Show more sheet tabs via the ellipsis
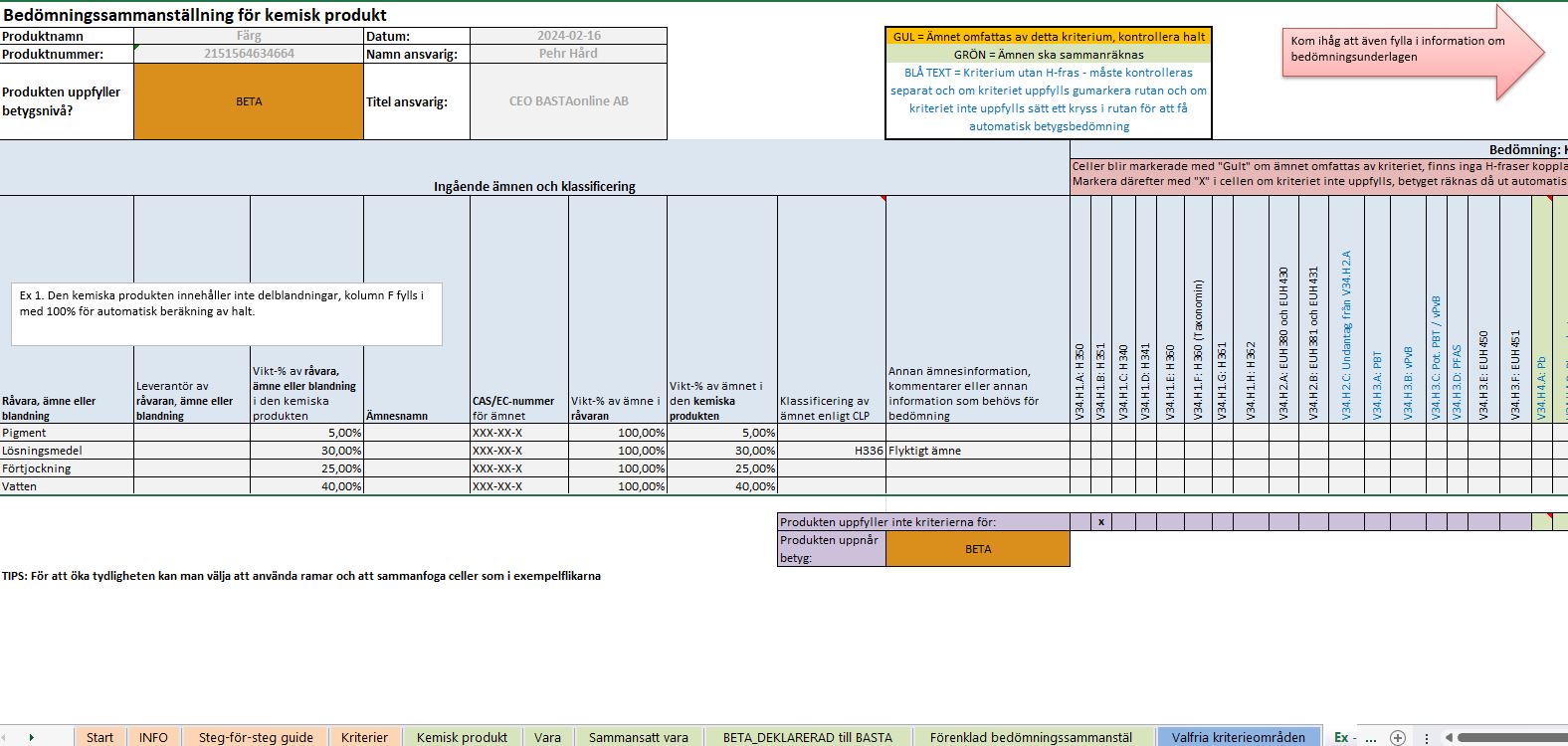1568x746 pixels. (1371, 737)
